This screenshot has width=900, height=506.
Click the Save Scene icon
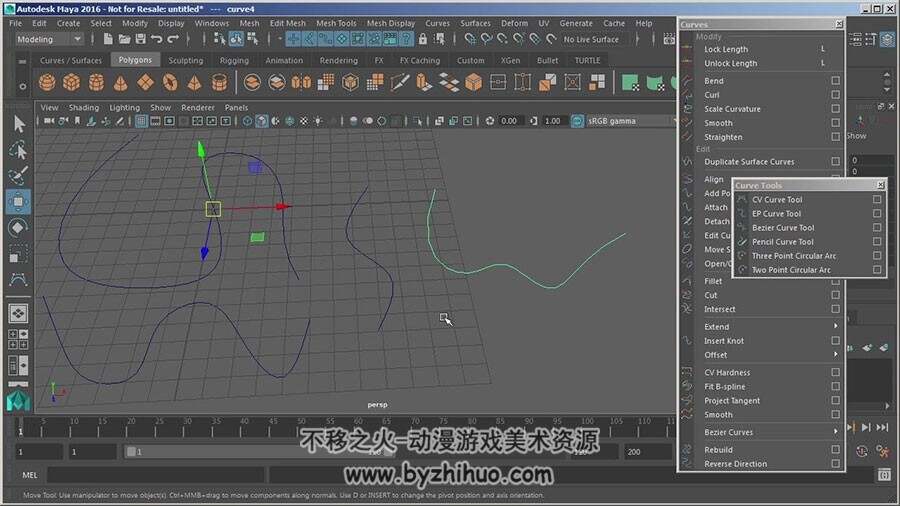tap(141, 39)
